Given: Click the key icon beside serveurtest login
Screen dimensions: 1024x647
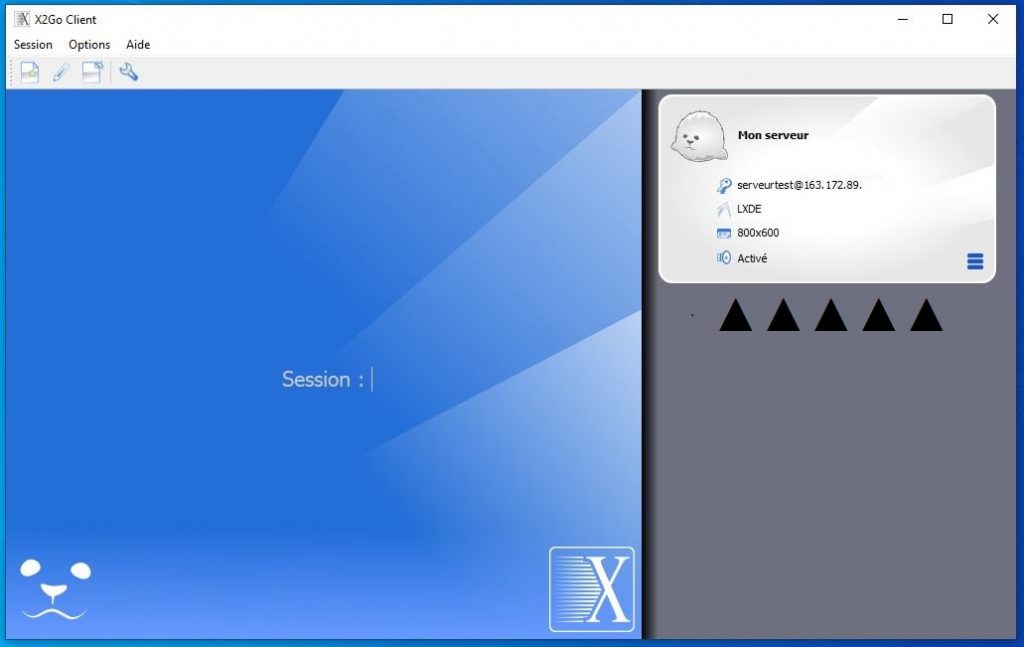Looking at the screenshot, I should [x=724, y=185].
